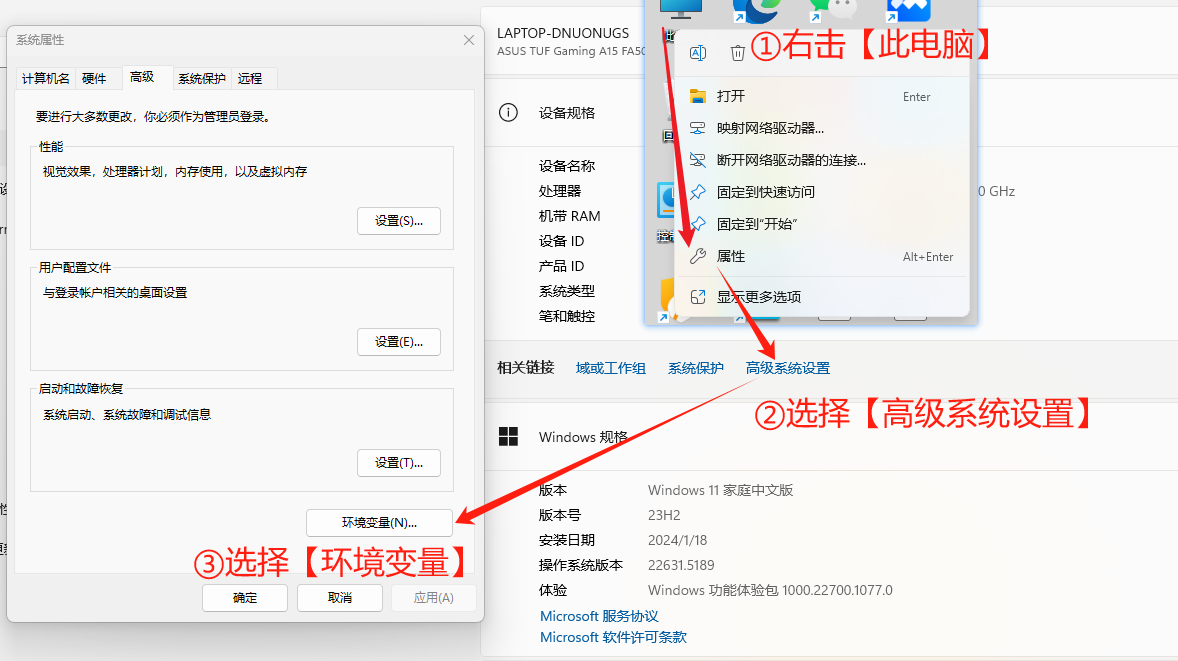Viewport: 1178px width, 661px height.
Task: Expand the Windows 规格 section header
Action: (583, 437)
